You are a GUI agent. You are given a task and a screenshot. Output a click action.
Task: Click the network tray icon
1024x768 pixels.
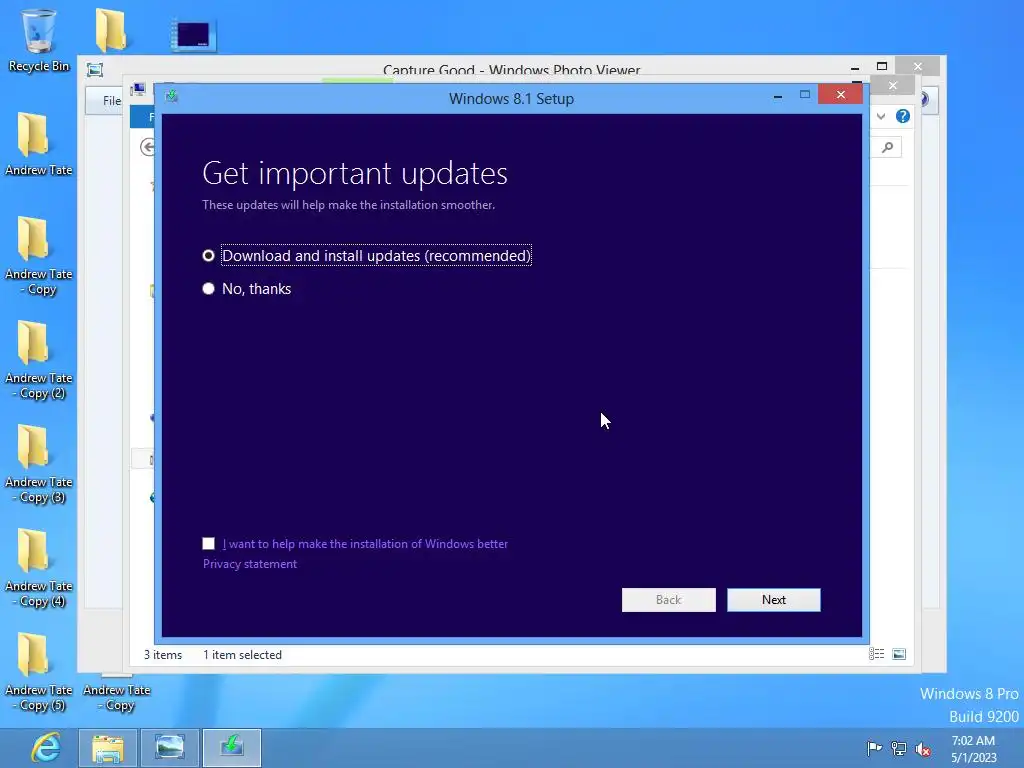pyautogui.click(x=899, y=748)
